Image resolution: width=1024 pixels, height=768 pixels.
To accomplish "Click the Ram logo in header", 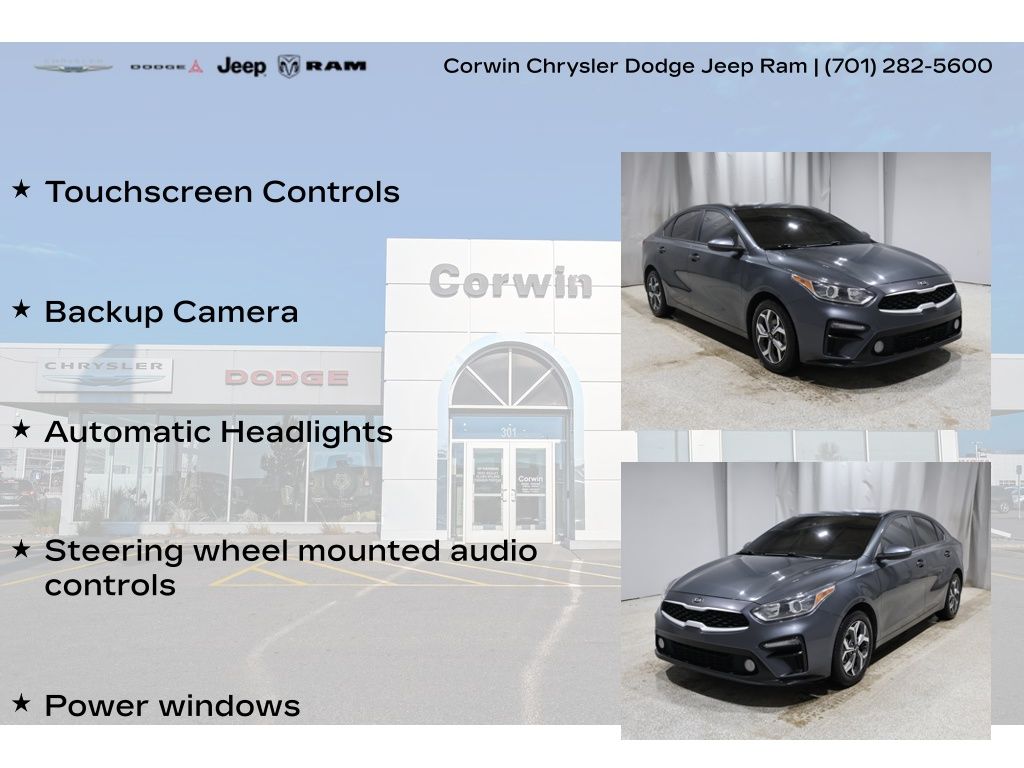I will tap(322, 67).
